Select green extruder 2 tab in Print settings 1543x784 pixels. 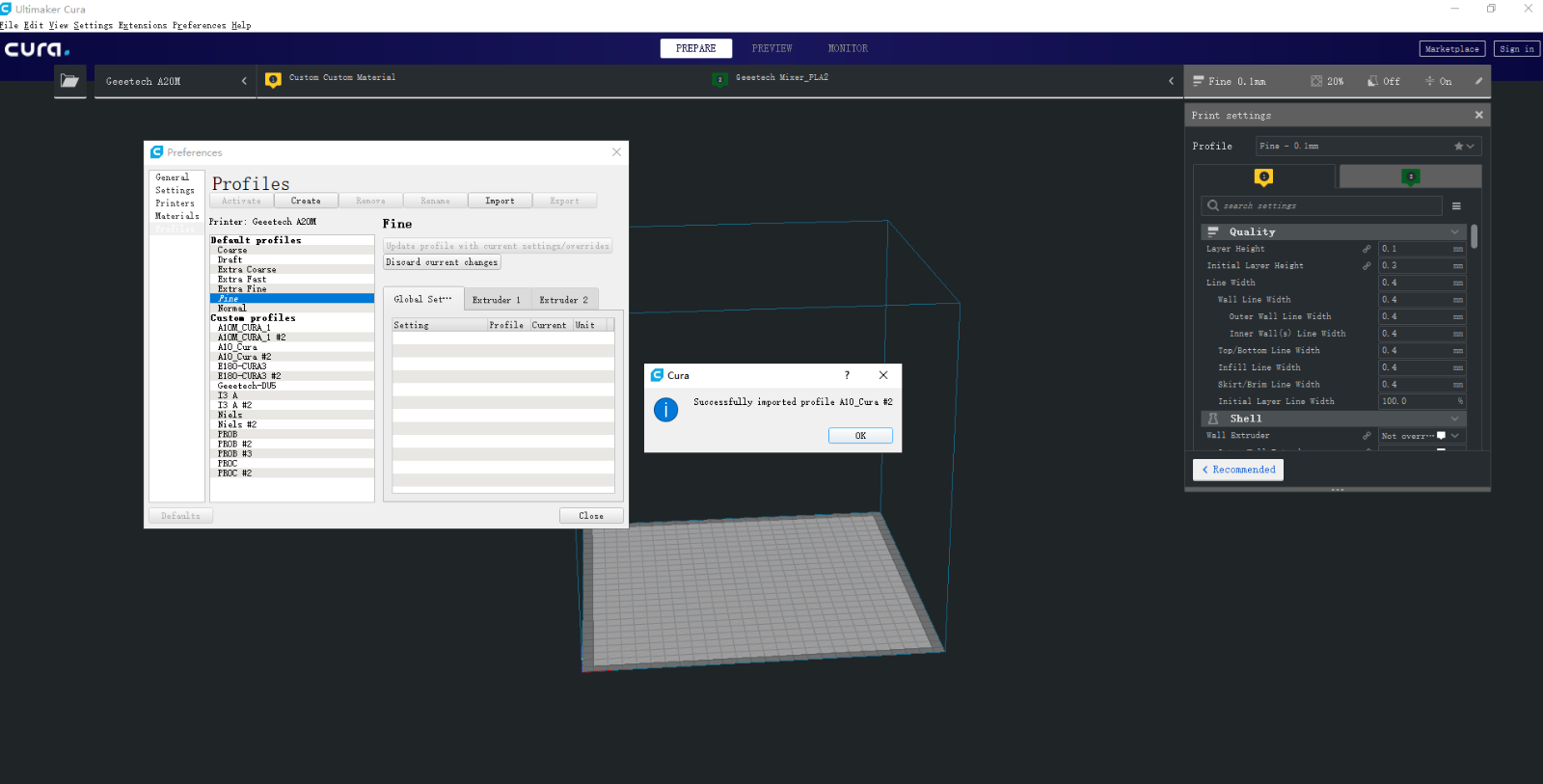(x=1411, y=176)
